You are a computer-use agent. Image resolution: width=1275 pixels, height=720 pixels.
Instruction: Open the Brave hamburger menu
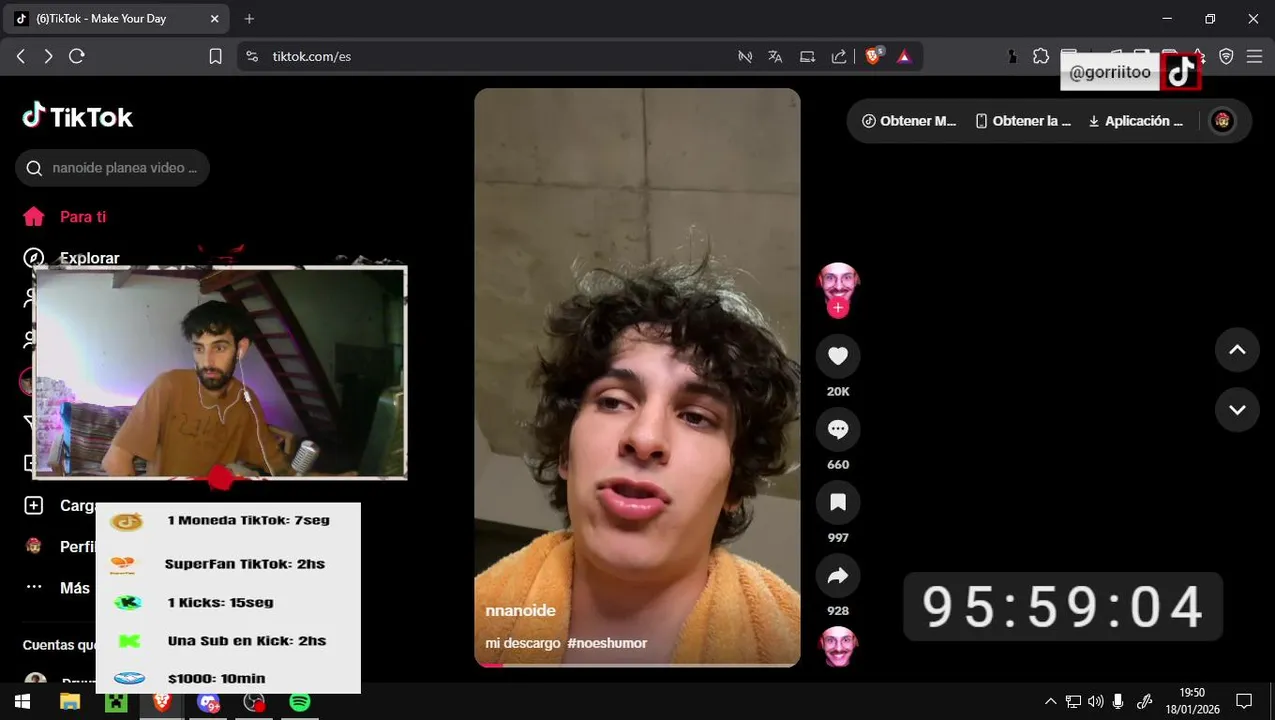click(x=1254, y=57)
